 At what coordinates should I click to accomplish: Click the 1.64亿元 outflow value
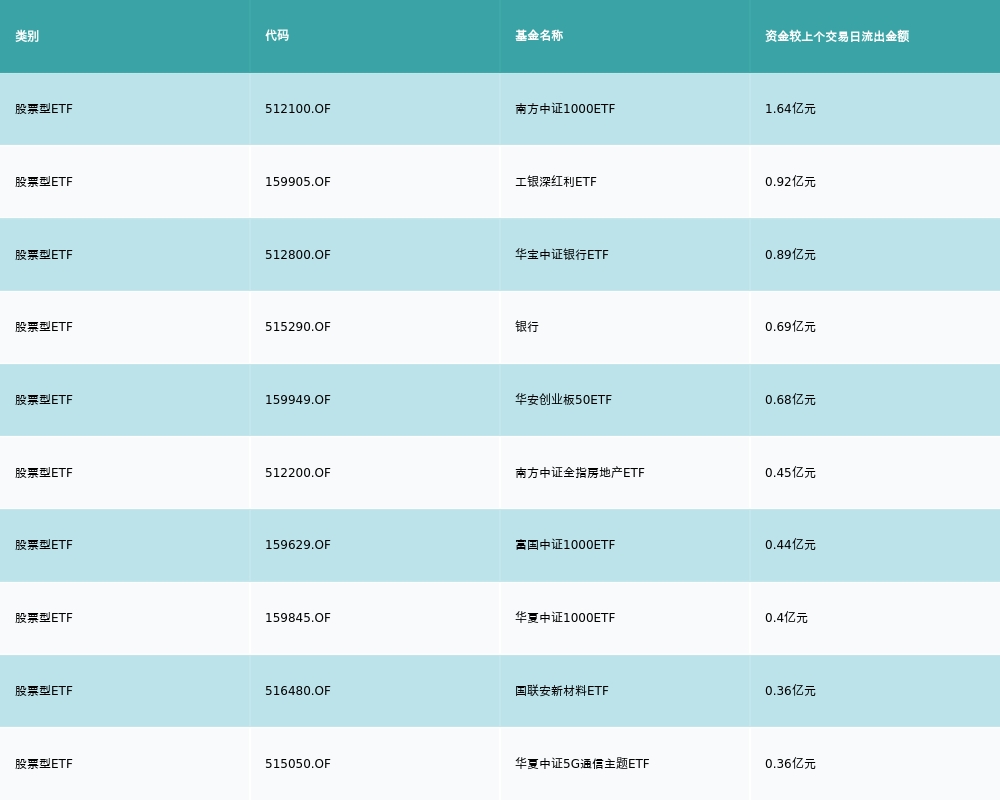790,109
